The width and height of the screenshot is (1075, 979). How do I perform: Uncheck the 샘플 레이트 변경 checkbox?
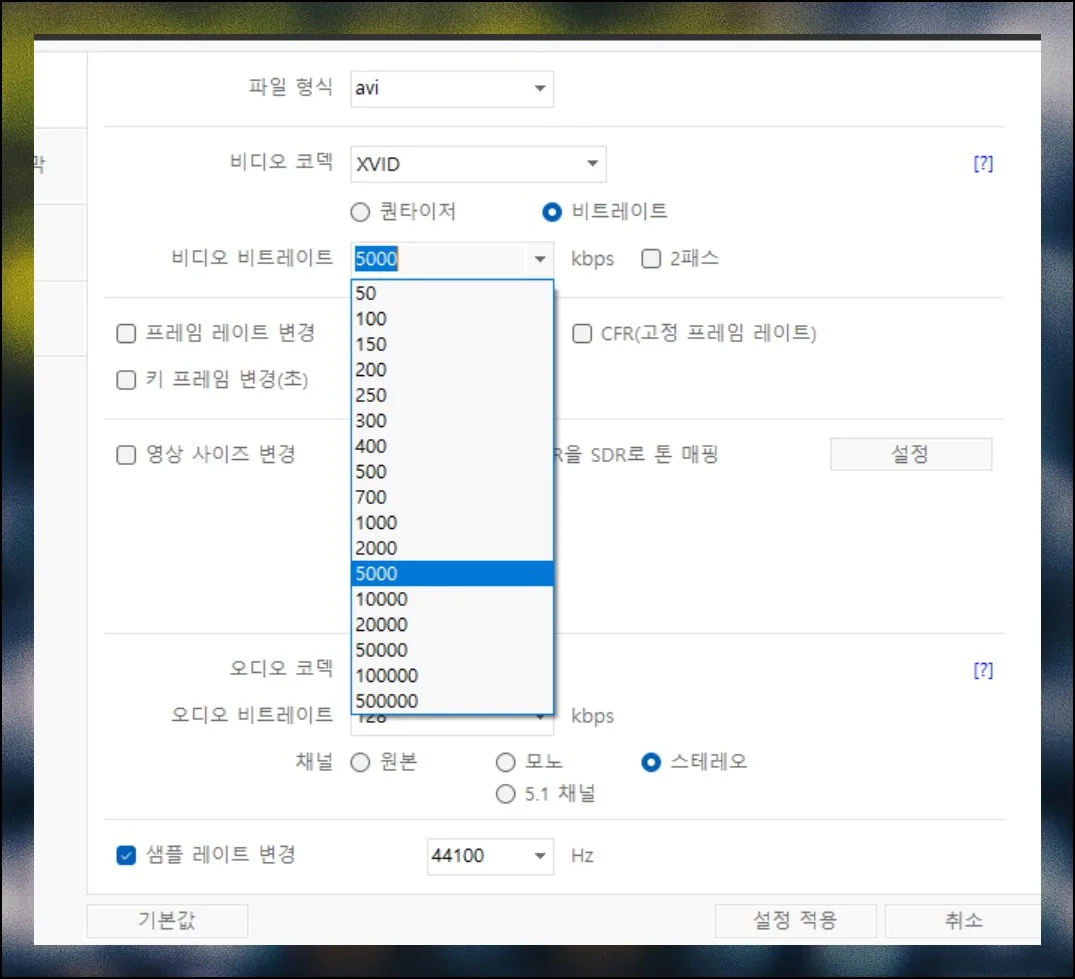127,855
